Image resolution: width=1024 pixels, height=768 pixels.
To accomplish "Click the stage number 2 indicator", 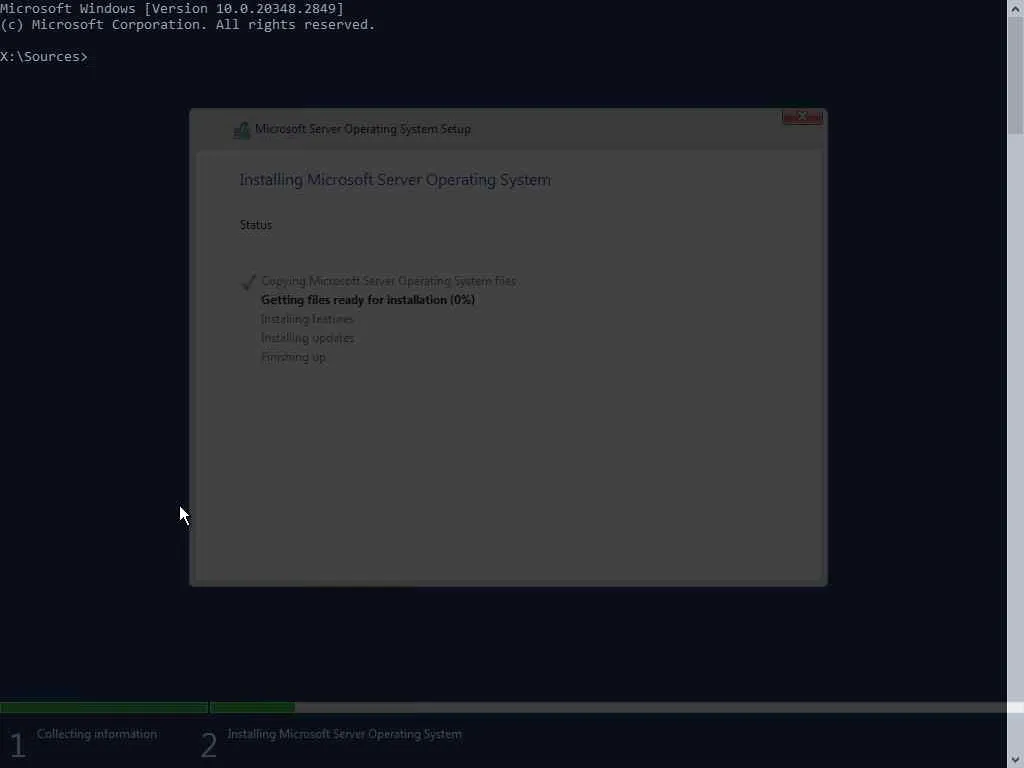I will [x=208, y=745].
